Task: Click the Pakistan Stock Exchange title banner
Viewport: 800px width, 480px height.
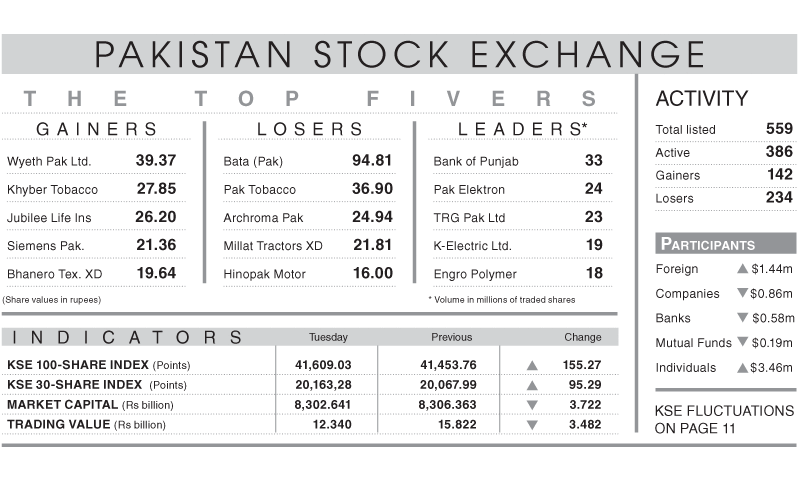Action: [399, 54]
